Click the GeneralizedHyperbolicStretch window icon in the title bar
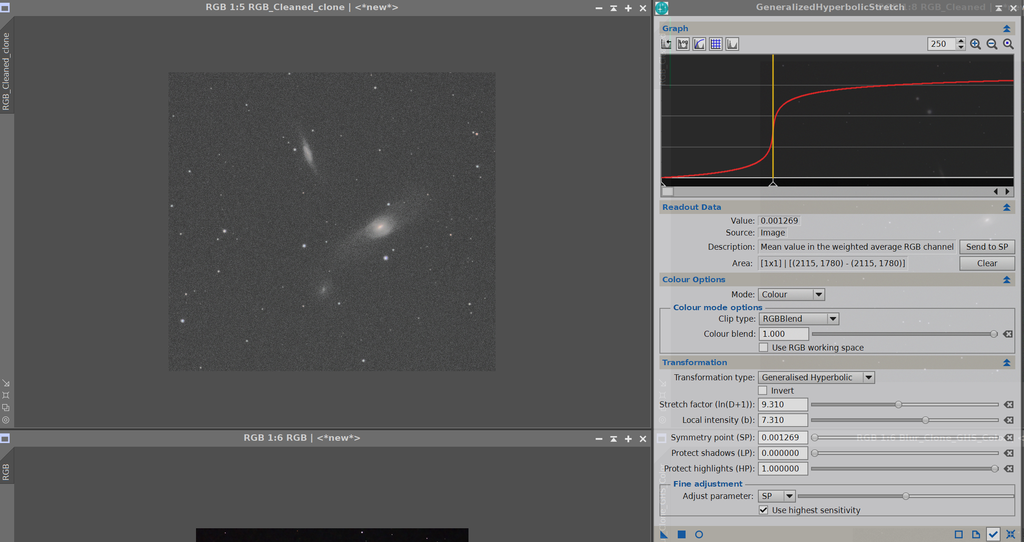Image resolution: width=1024 pixels, height=542 pixels. coord(662,8)
